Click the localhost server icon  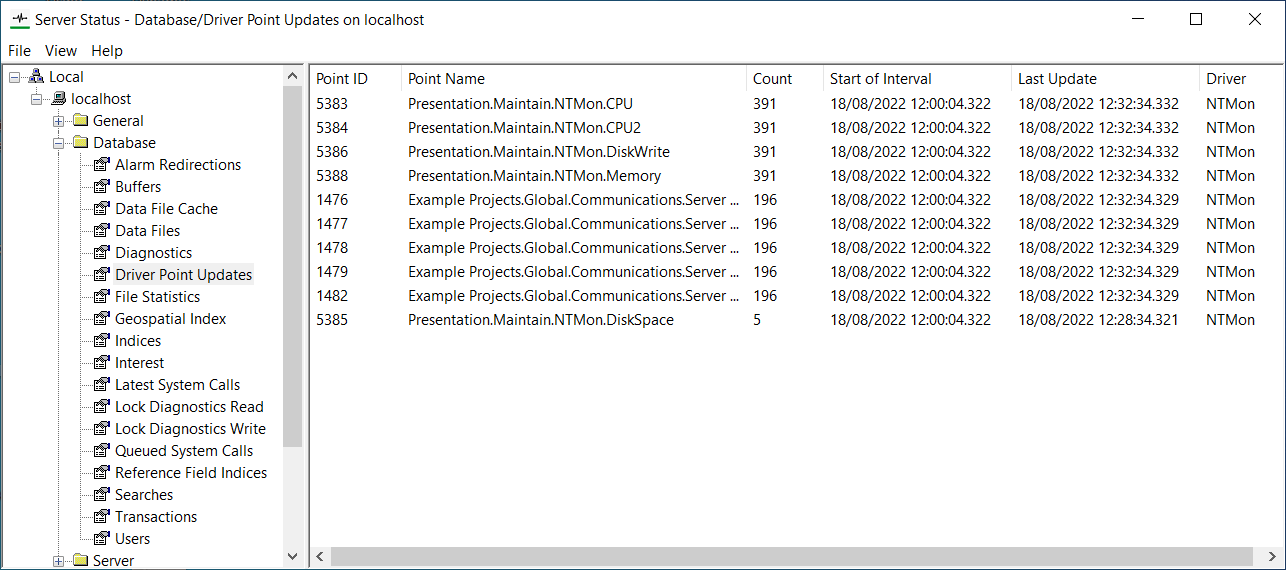tap(59, 99)
